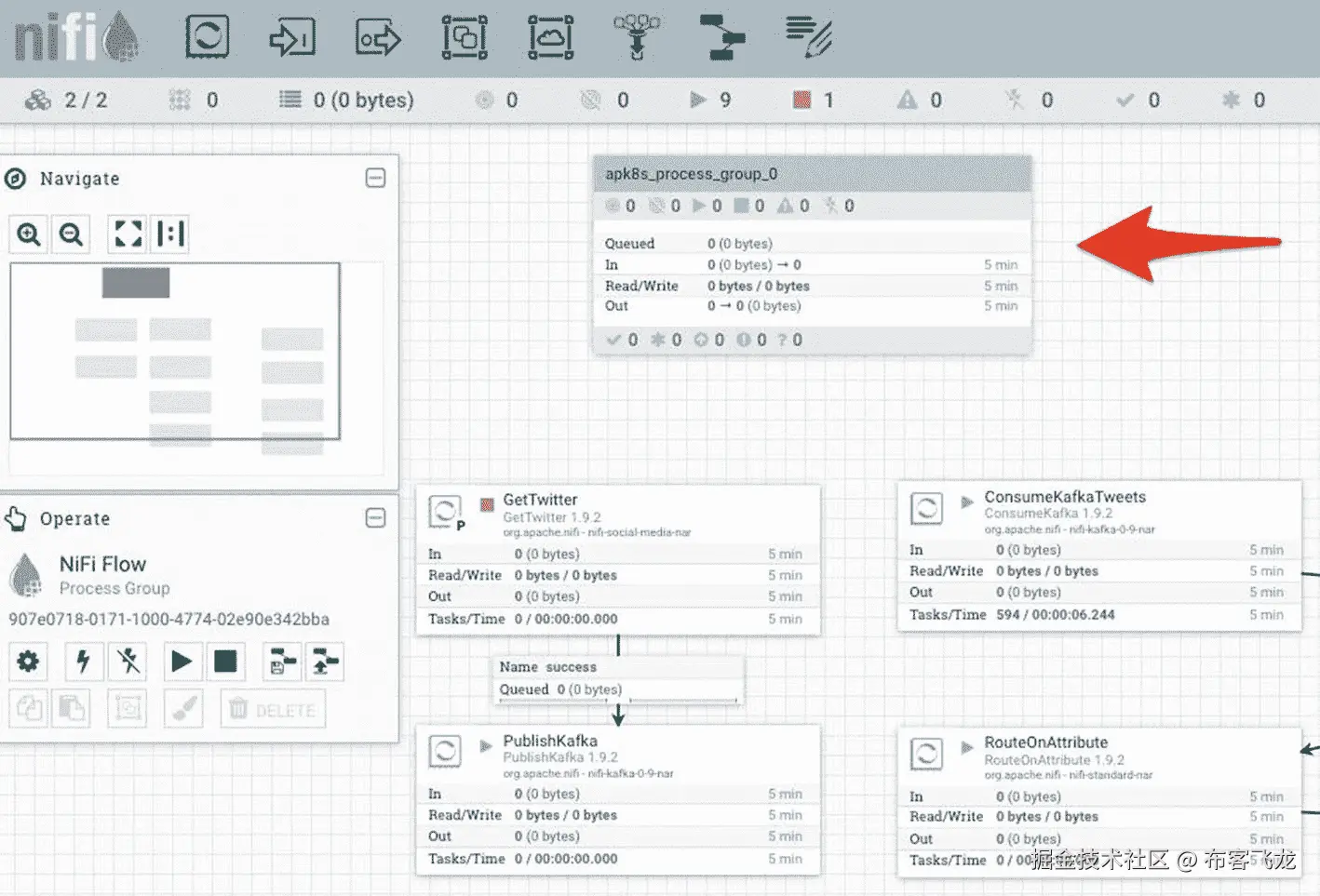1320x896 pixels.
Task: Select the apk8s_process_group_0 title bar
Action: 813,174
